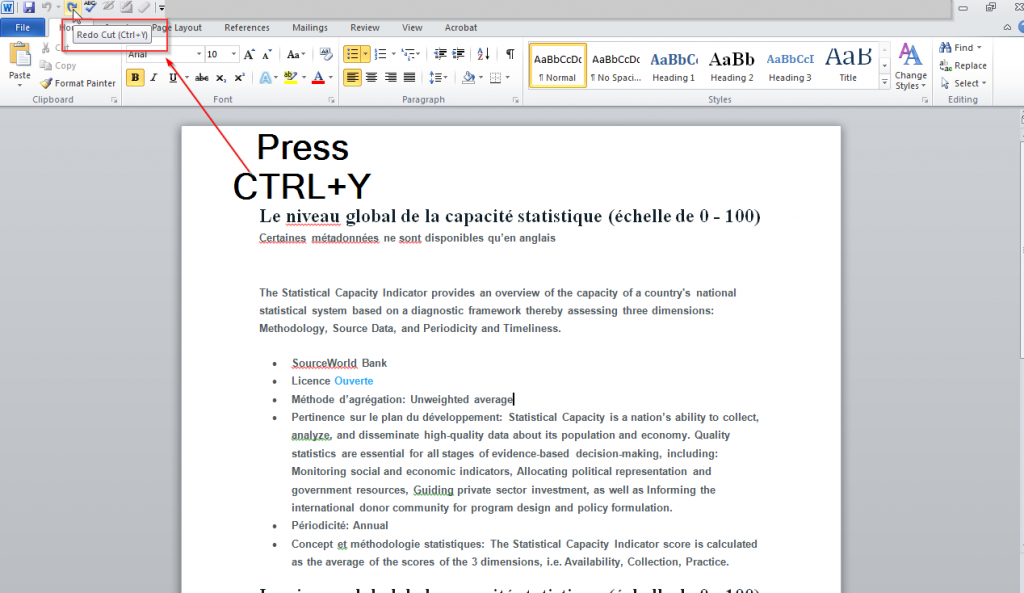The height and width of the screenshot is (593, 1024).
Task: Apply the Heading 1 style
Action: point(674,65)
